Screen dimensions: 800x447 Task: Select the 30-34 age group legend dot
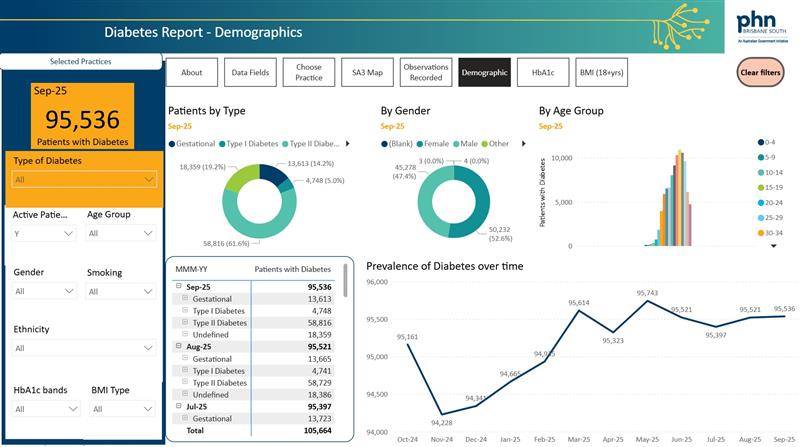pos(761,233)
